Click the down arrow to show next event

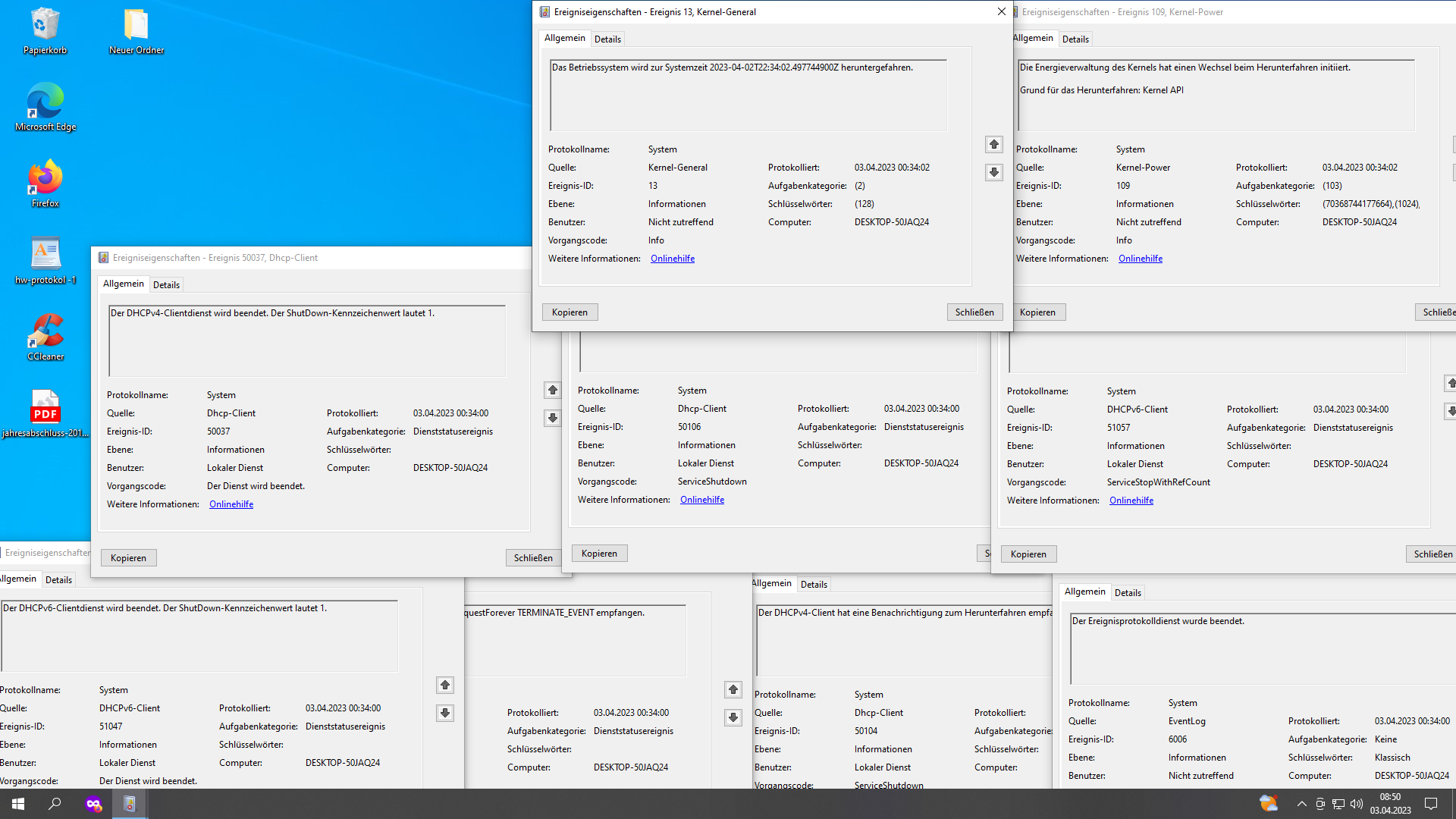click(994, 172)
